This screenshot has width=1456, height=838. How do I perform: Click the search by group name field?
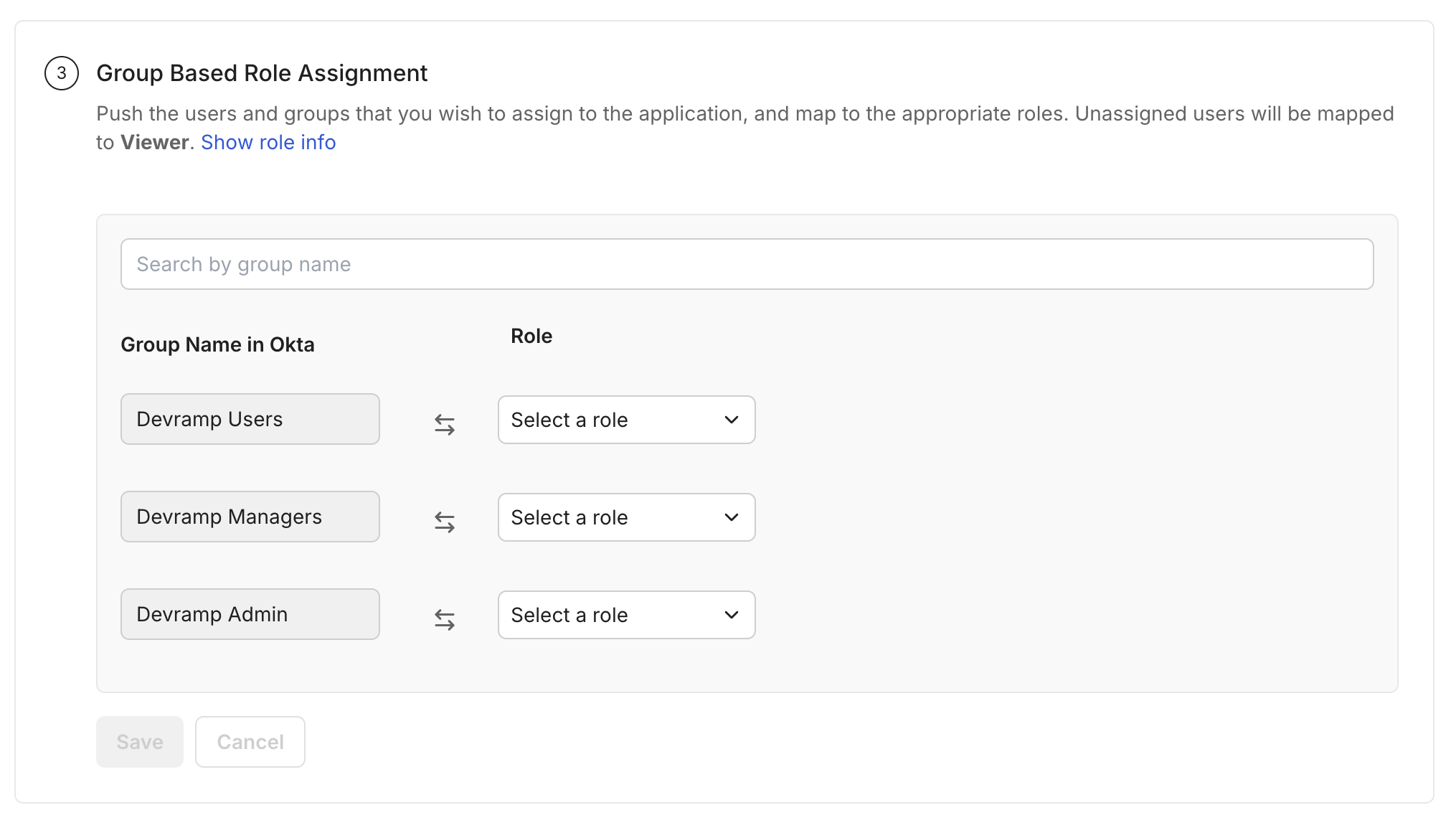pos(746,264)
